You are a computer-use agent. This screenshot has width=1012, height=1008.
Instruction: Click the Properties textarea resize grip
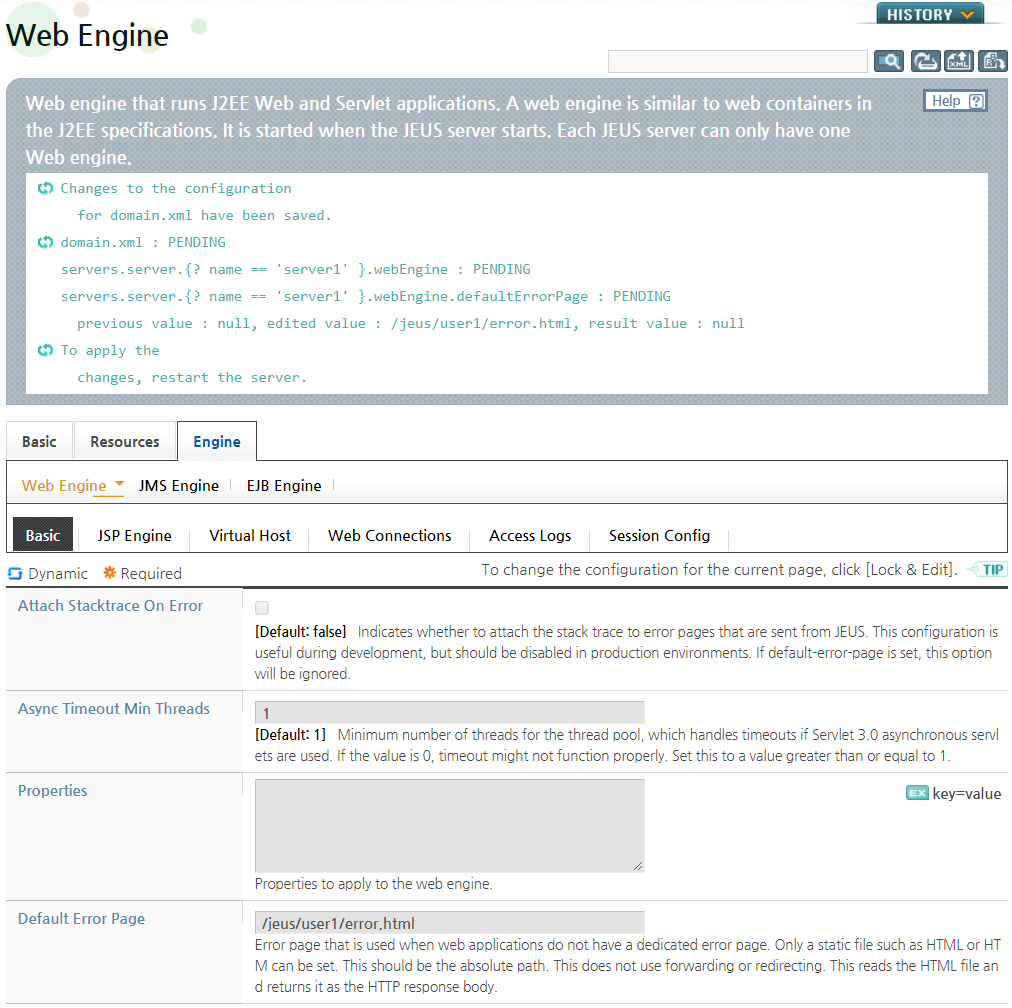[638, 866]
